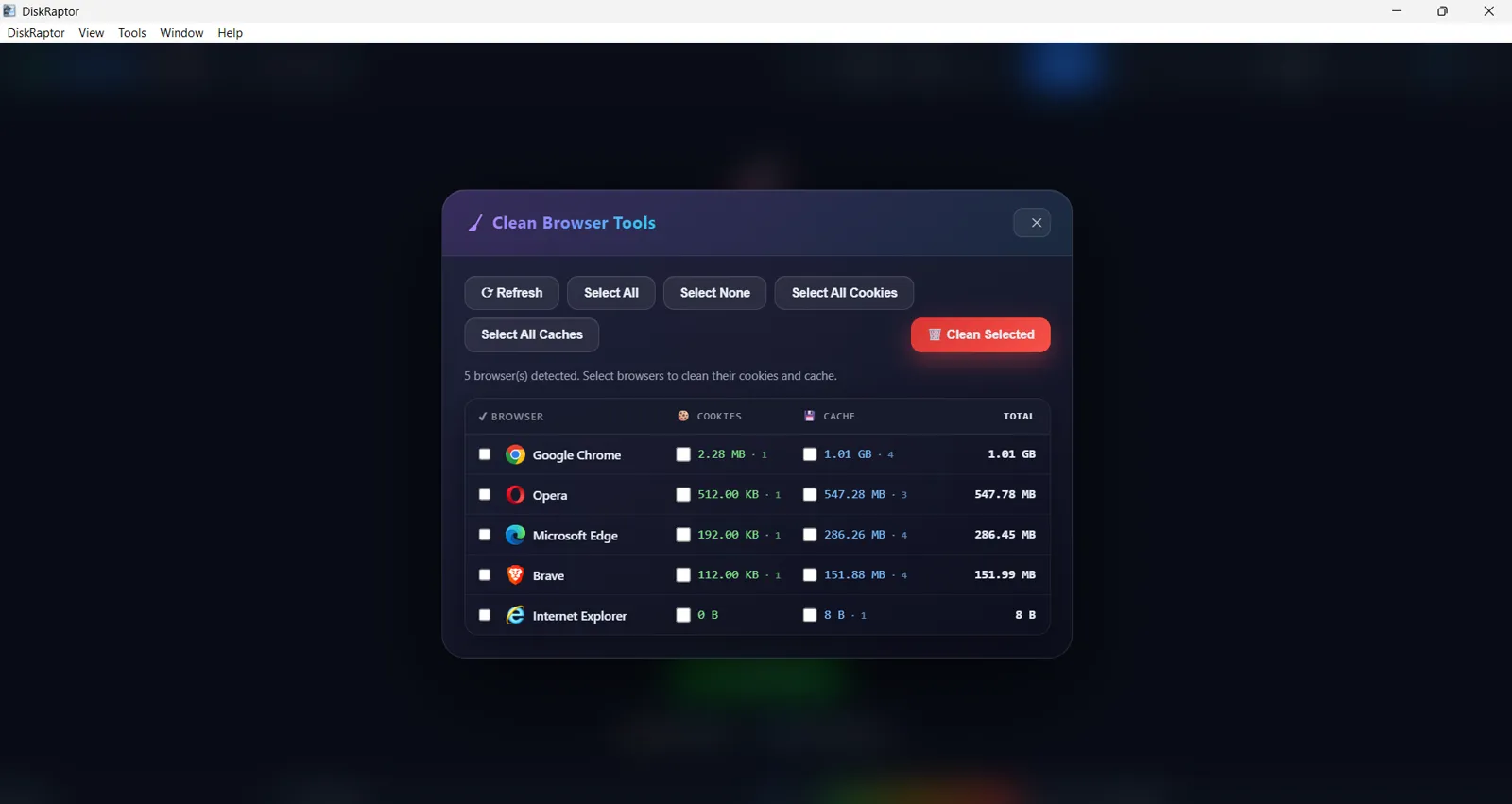
Task: Check Chrome cache 1.01 GB checkbox
Action: (x=810, y=454)
